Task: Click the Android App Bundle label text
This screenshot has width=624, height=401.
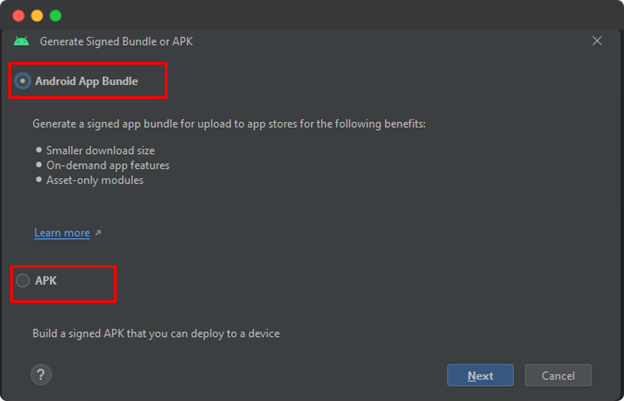Action: 86,81
